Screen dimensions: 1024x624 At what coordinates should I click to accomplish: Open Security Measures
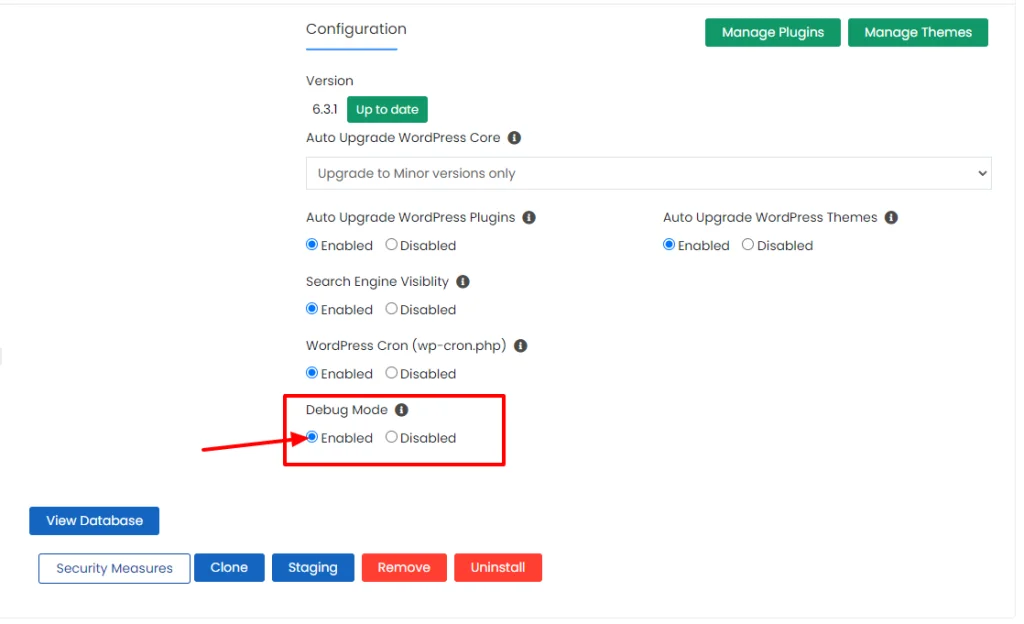pyautogui.click(x=114, y=569)
